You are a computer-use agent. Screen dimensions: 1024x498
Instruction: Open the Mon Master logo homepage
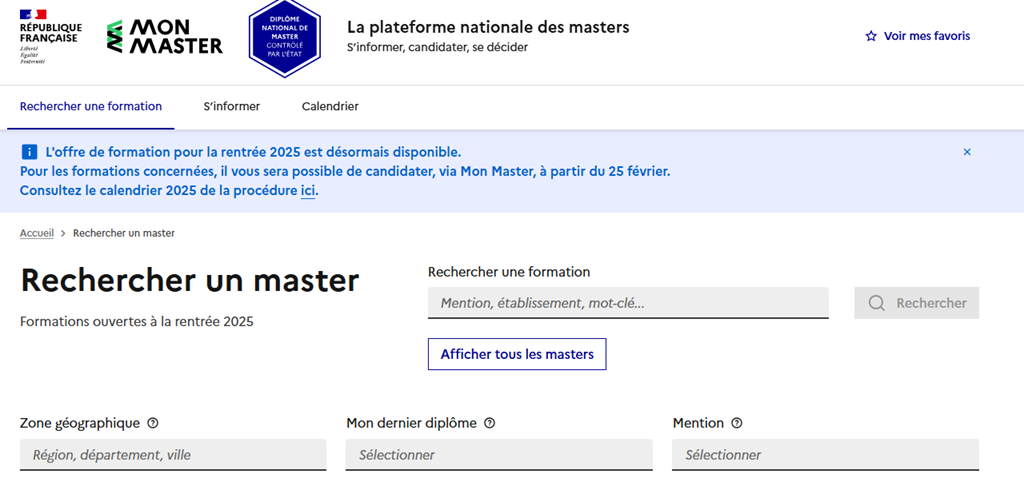(165, 37)
